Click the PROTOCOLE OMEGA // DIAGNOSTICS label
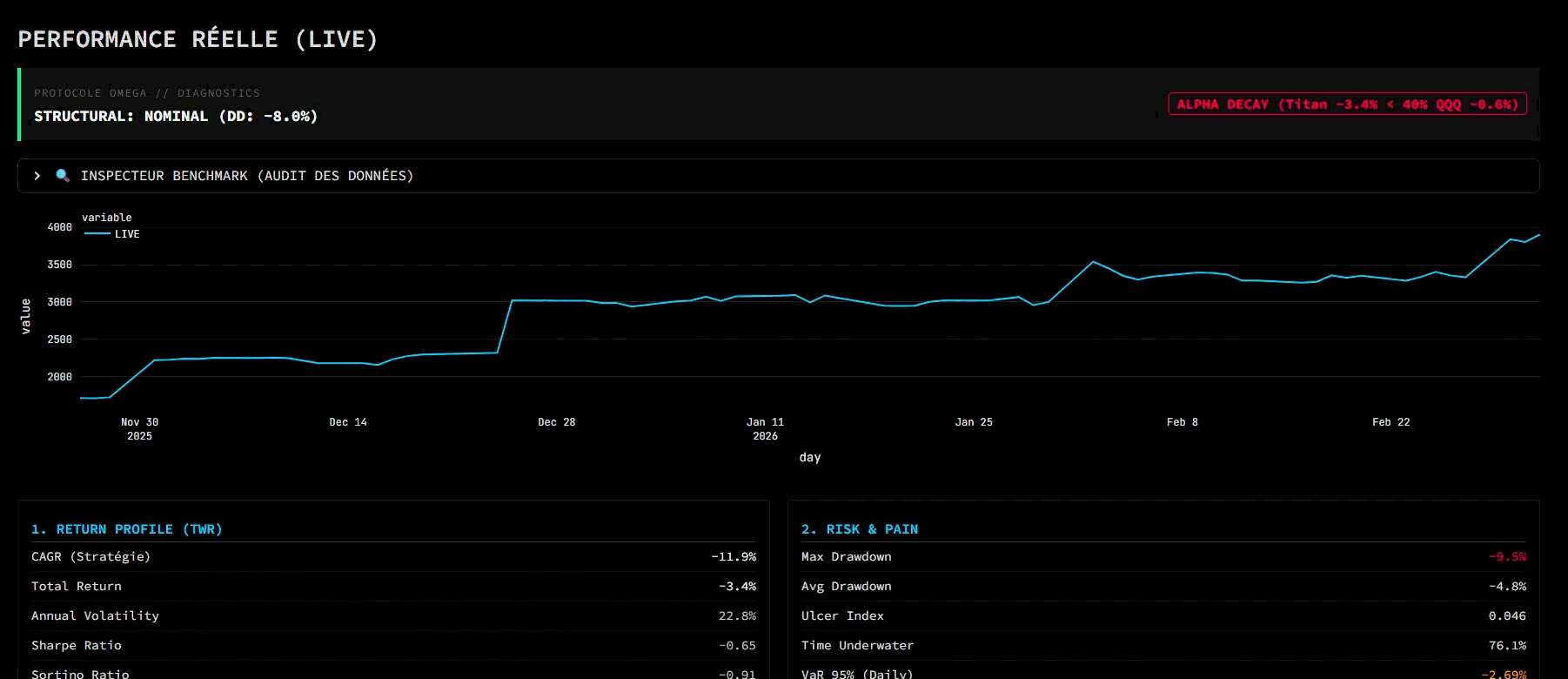The height and width of the screenshot is (679, 1568). point(146,93)
